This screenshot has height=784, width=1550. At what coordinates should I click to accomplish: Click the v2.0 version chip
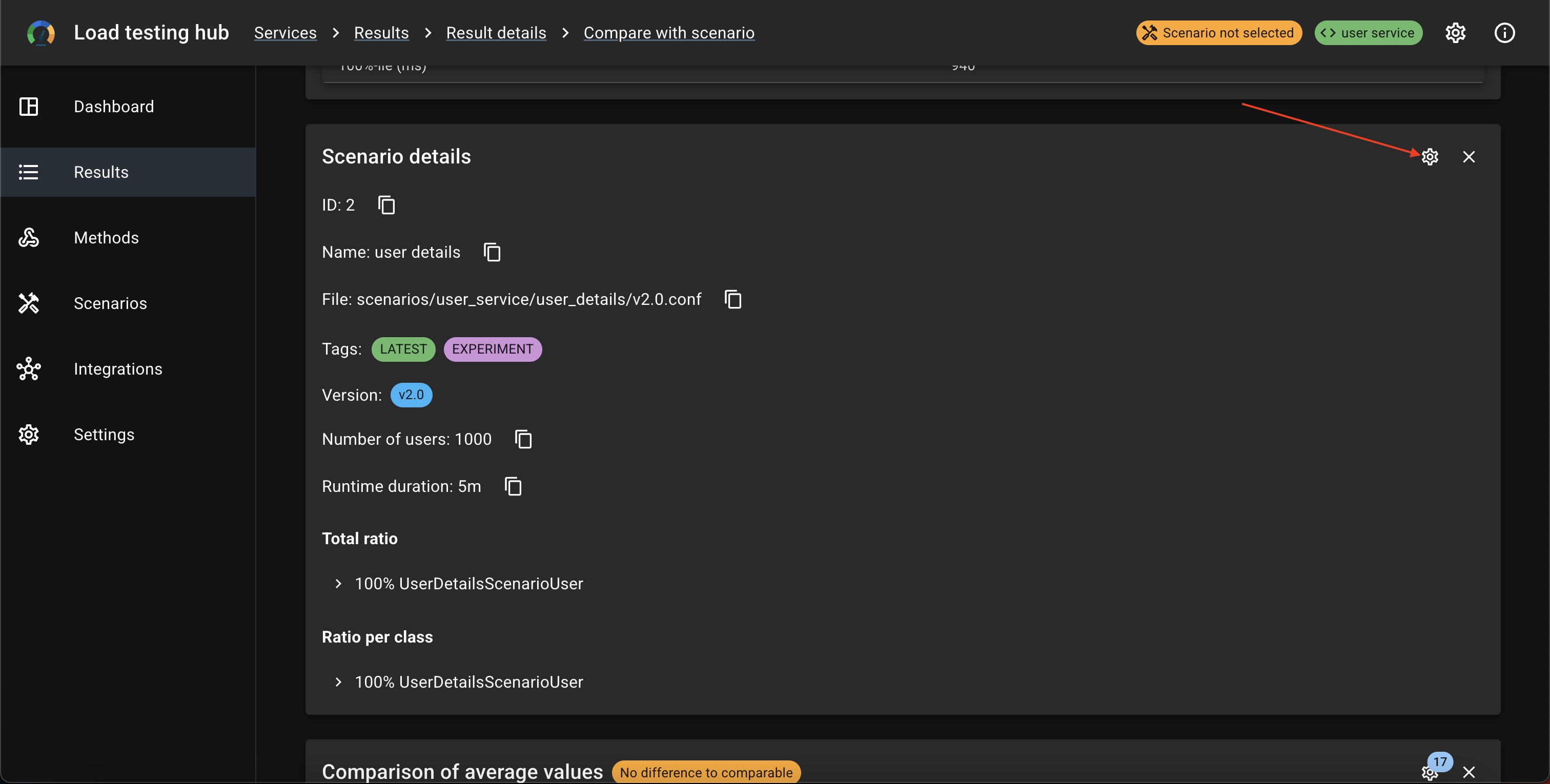[x=412, y=395]
